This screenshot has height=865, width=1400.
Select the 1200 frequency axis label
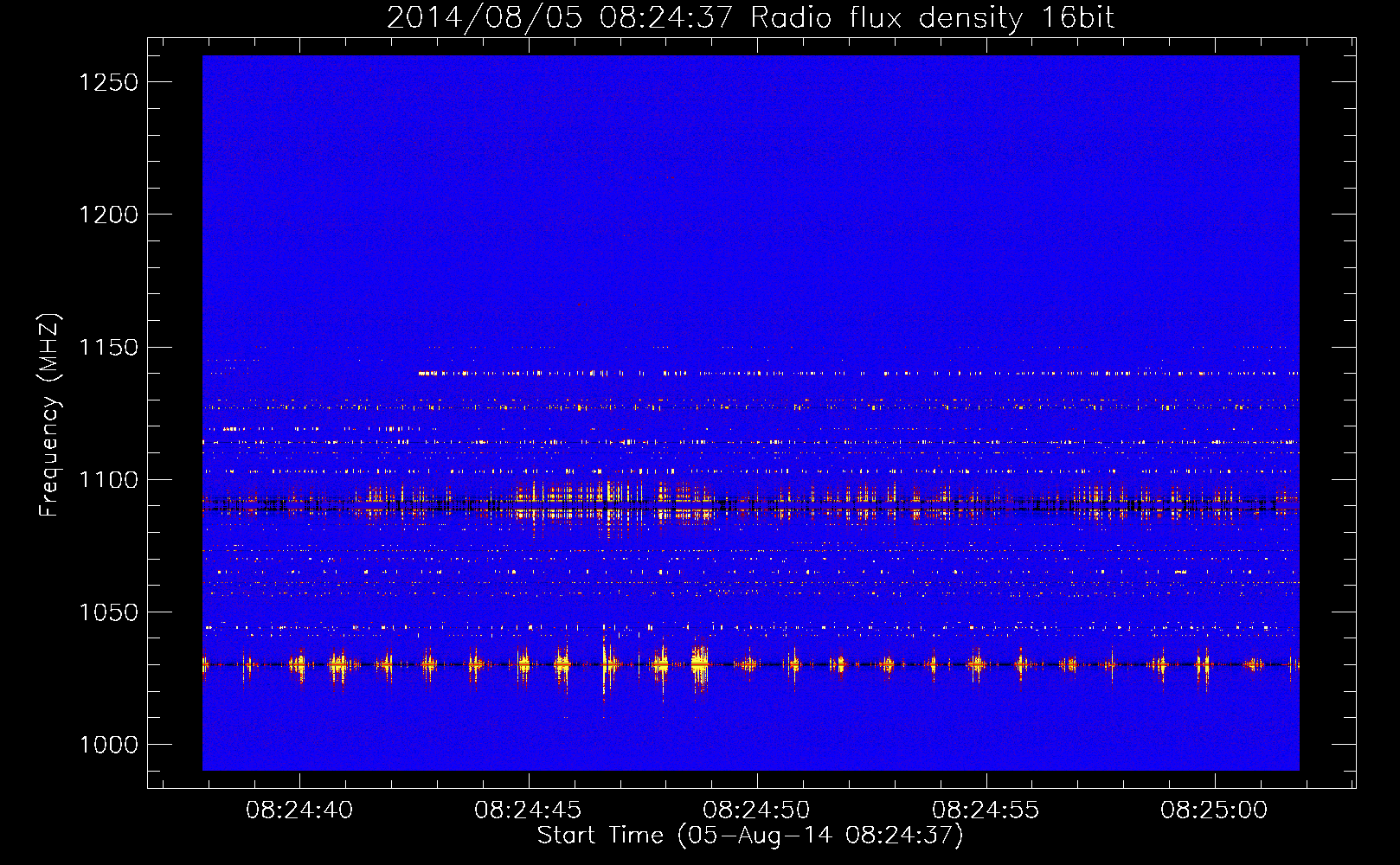coord(108,215)
